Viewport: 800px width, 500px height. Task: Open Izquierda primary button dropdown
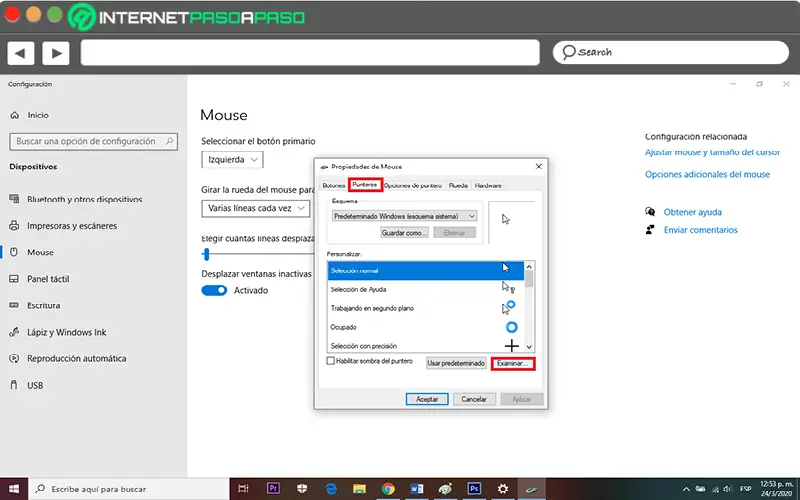coord(233,160)
